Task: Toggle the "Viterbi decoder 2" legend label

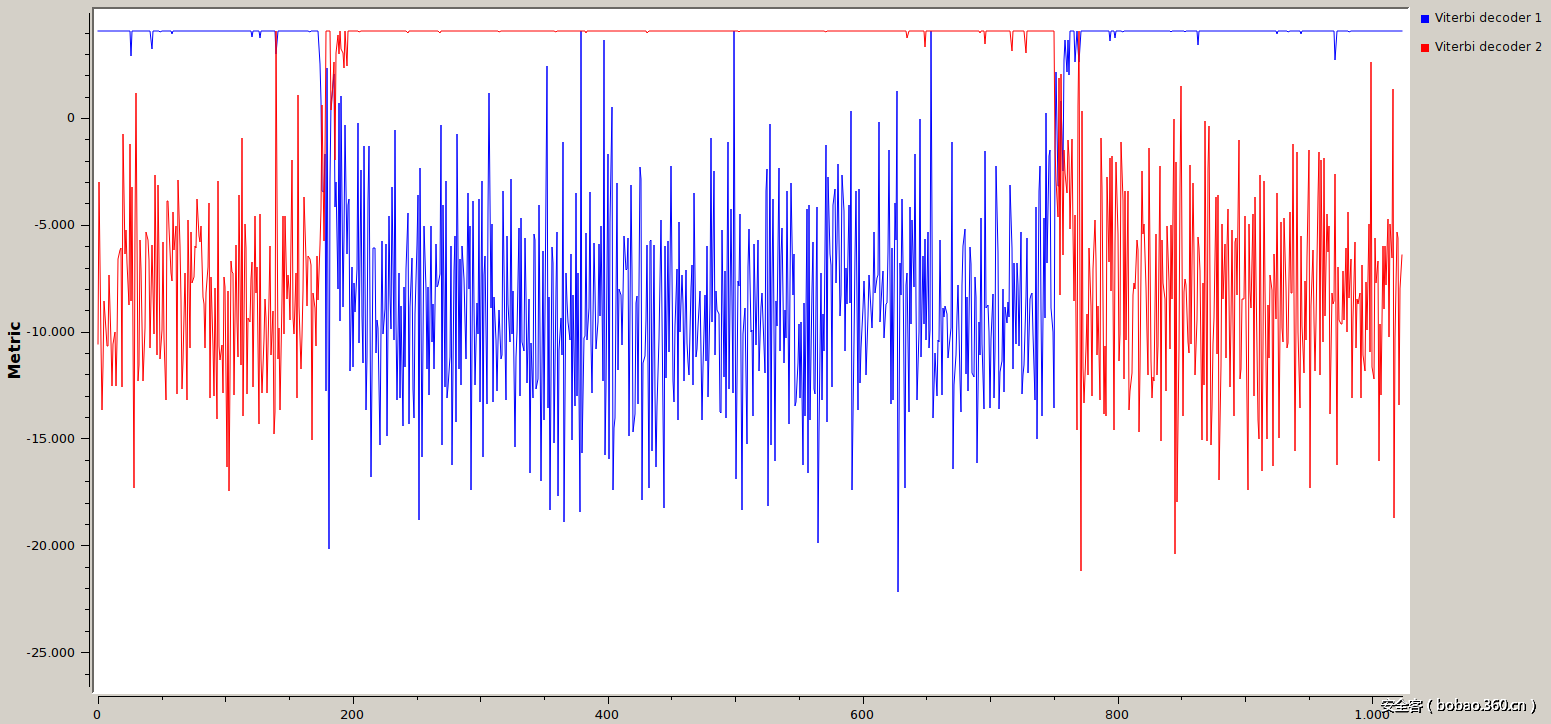Action: pyautogui.click(x=1488, y=47)
